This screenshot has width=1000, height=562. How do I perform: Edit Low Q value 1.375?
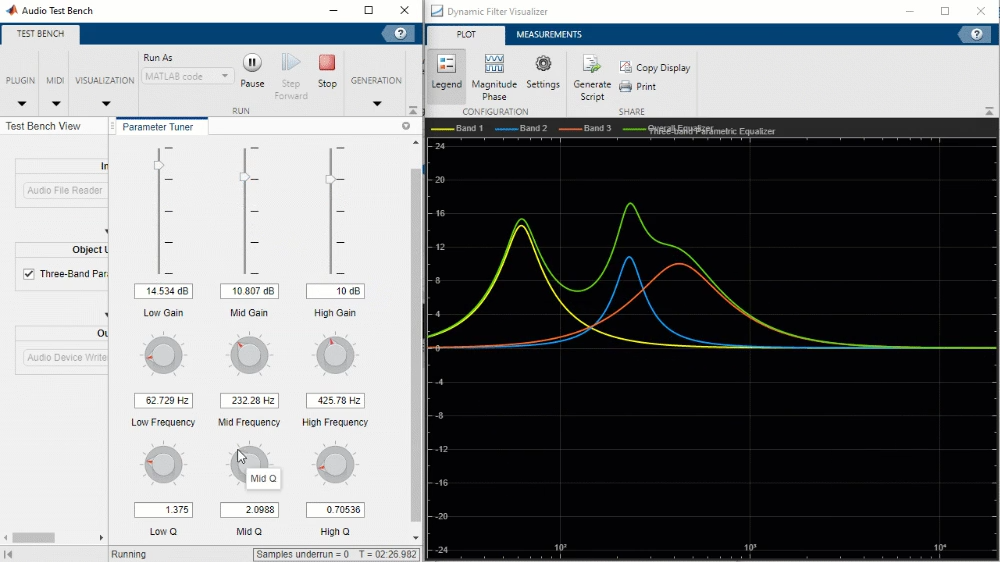163,510
